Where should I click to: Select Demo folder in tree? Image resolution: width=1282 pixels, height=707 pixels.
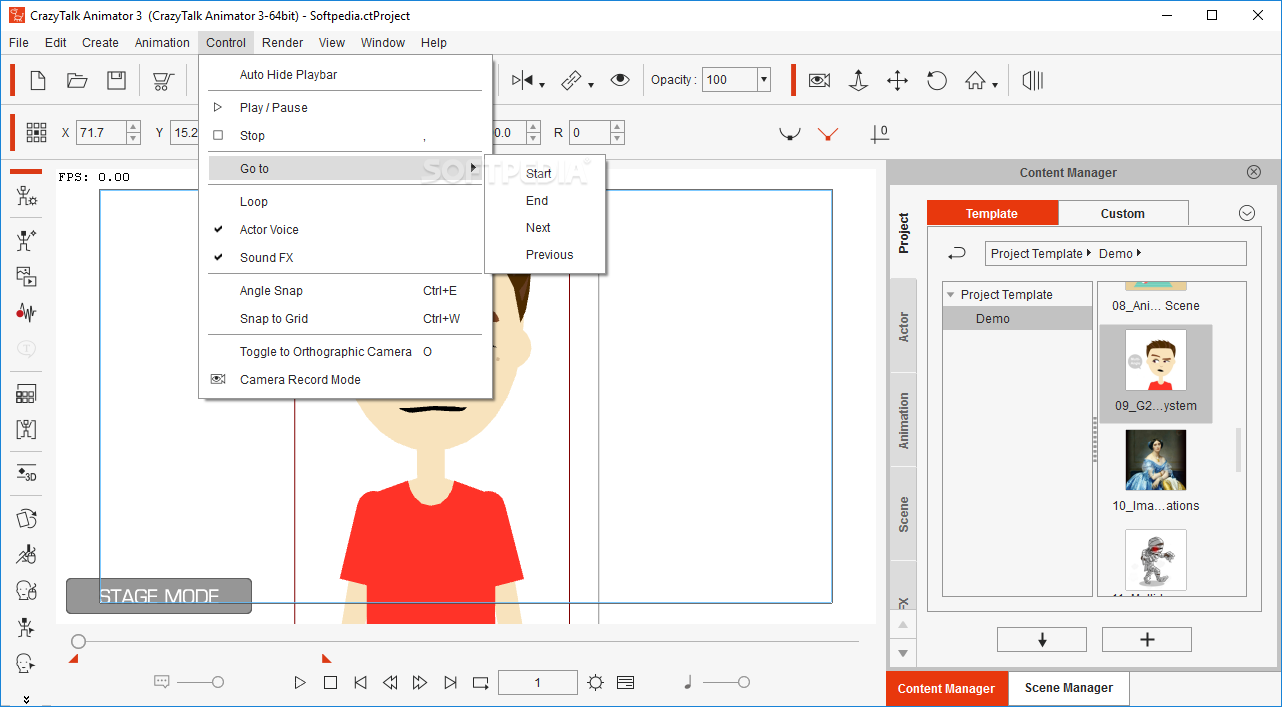1017,319
